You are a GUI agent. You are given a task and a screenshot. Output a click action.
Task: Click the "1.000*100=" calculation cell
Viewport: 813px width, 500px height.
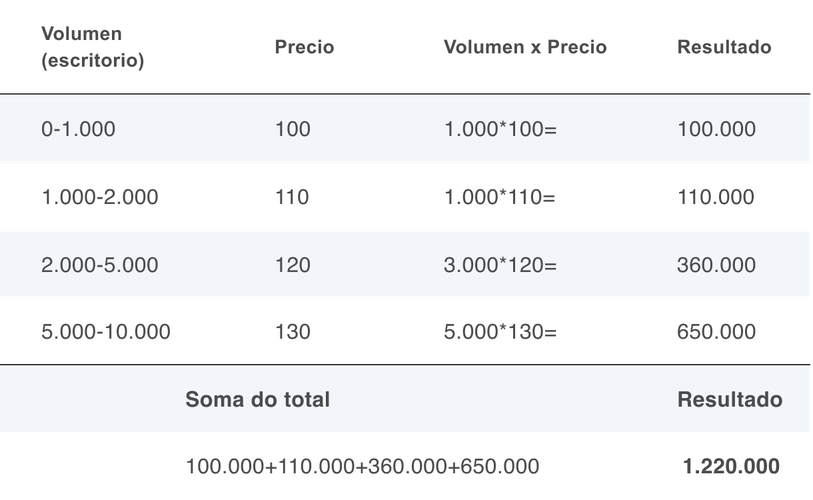(500, 129)
